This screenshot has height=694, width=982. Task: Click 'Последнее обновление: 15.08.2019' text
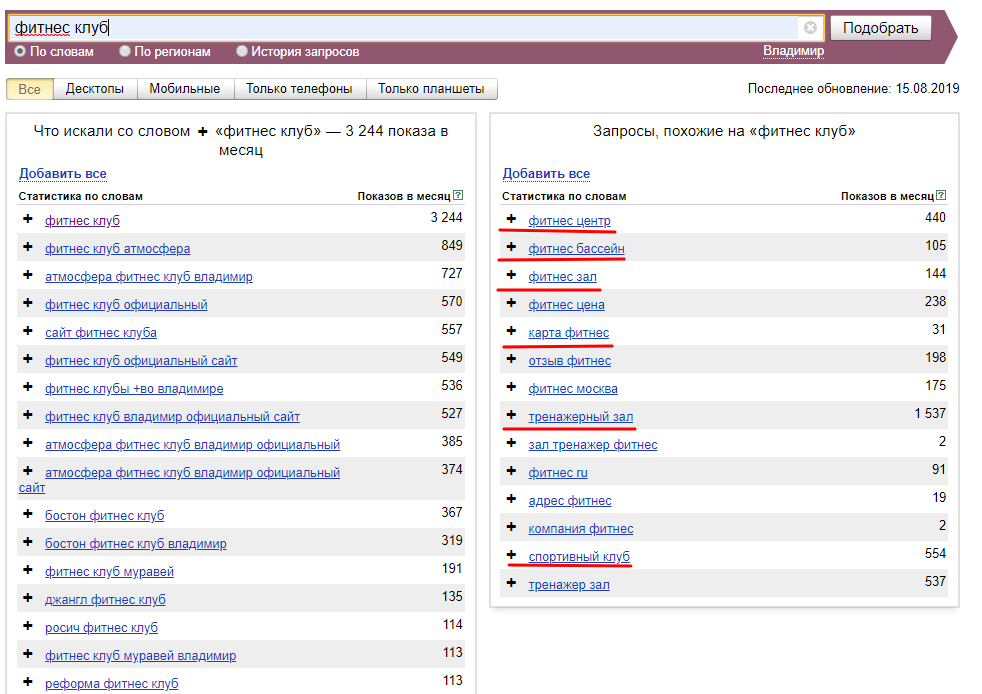[x=853, y=89]
